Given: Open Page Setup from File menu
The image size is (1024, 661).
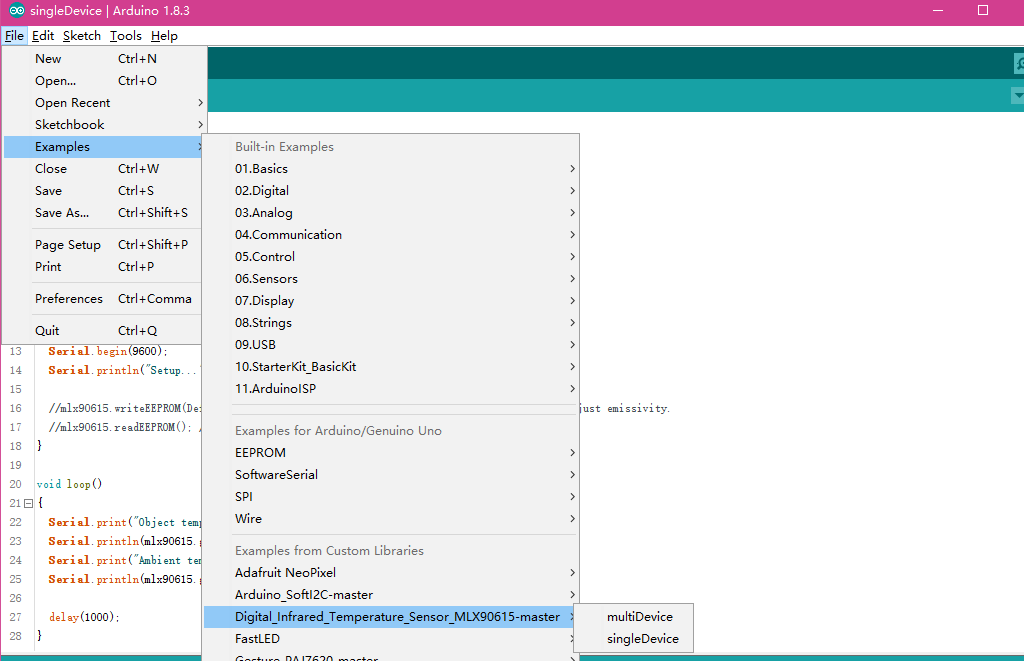Looking at the screenshot, I should [x=103, y=245].
